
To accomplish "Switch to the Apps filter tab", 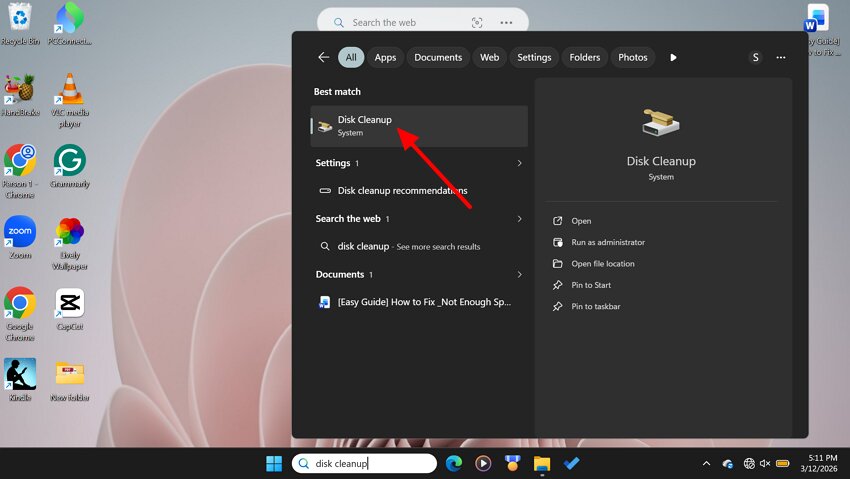I will click(385, 57).
